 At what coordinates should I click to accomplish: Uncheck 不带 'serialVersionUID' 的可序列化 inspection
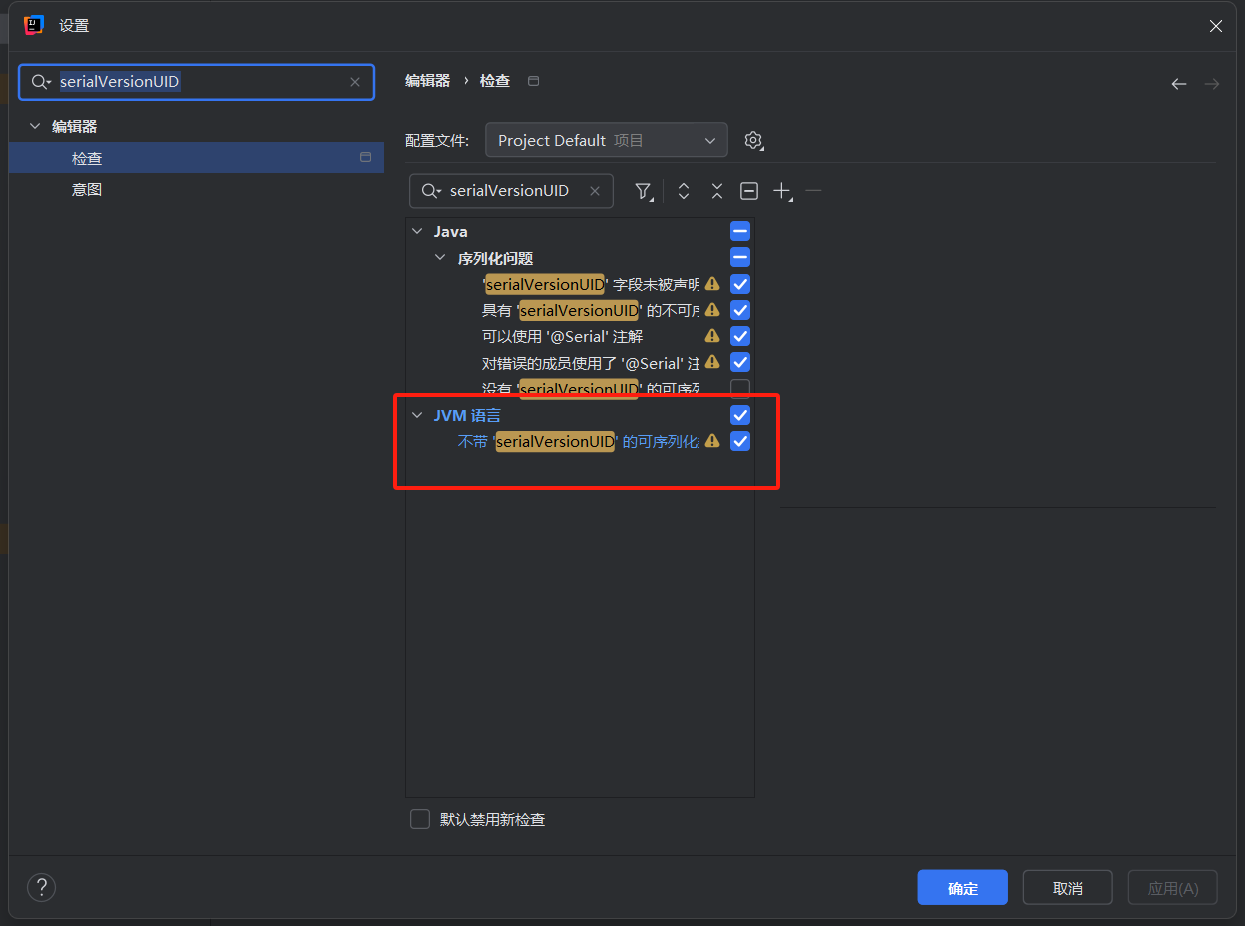point(740,441)
